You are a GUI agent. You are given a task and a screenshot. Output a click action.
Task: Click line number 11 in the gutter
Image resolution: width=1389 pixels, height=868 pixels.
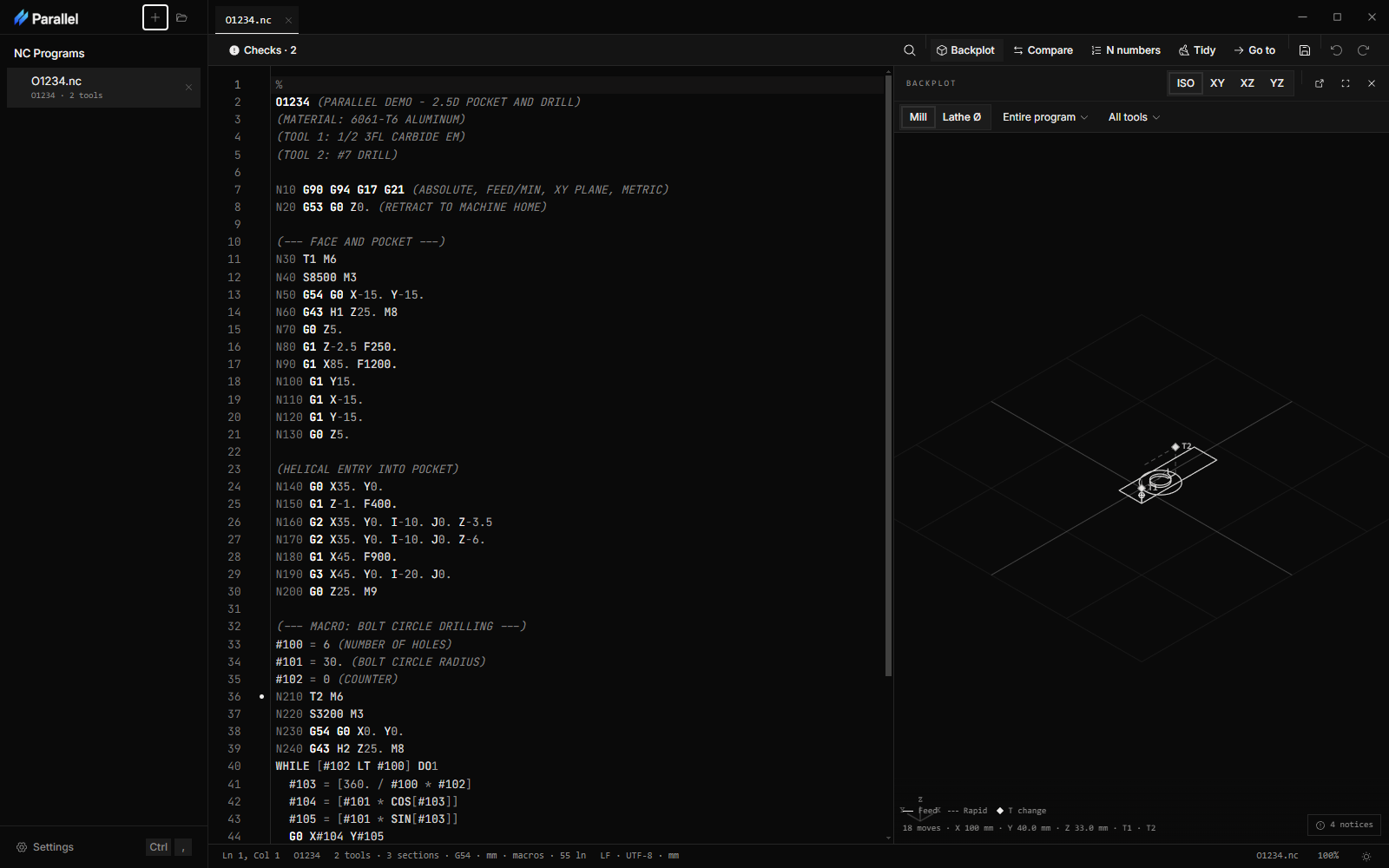click(x=234, y=260)
